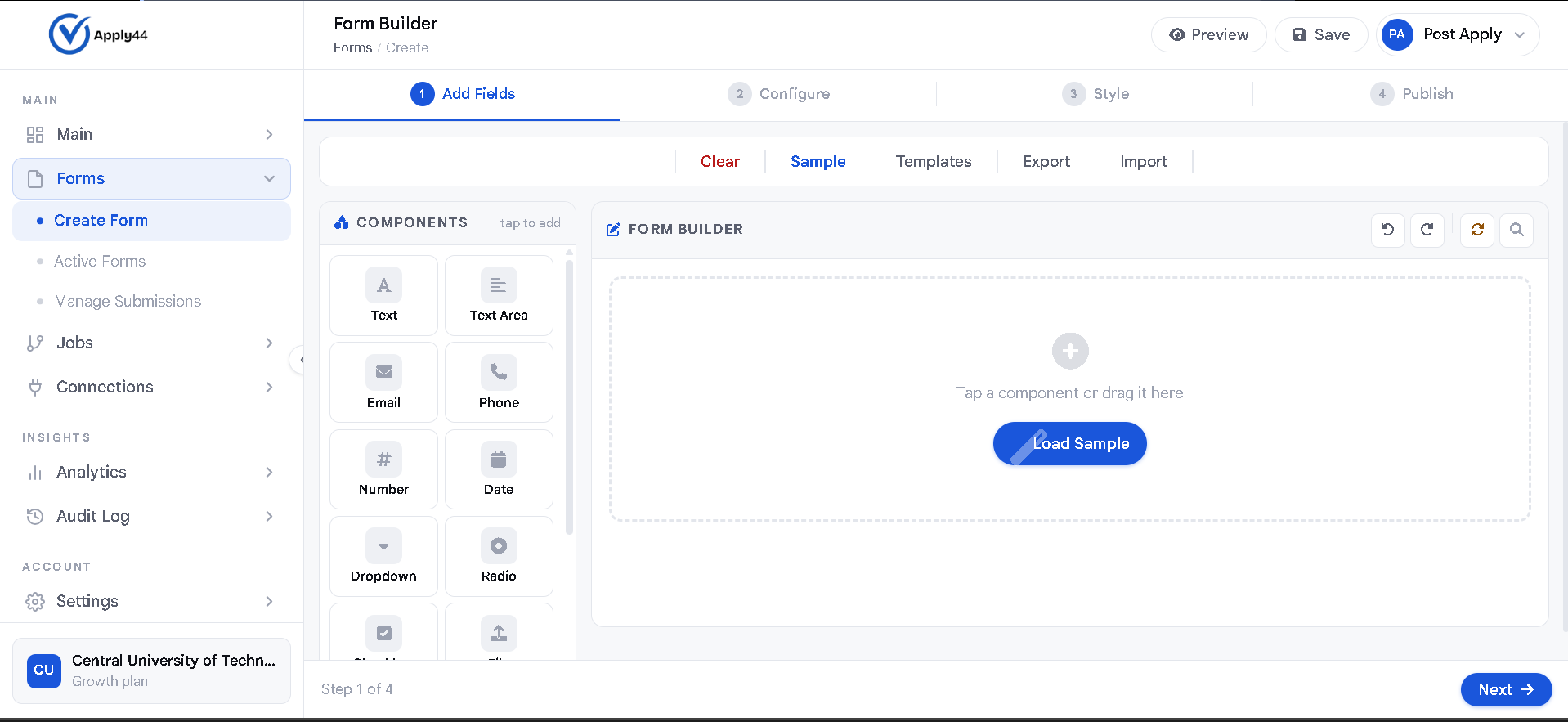Expand the Analytics menu
Screen dimensions: 1568x722
click(152, 472)
